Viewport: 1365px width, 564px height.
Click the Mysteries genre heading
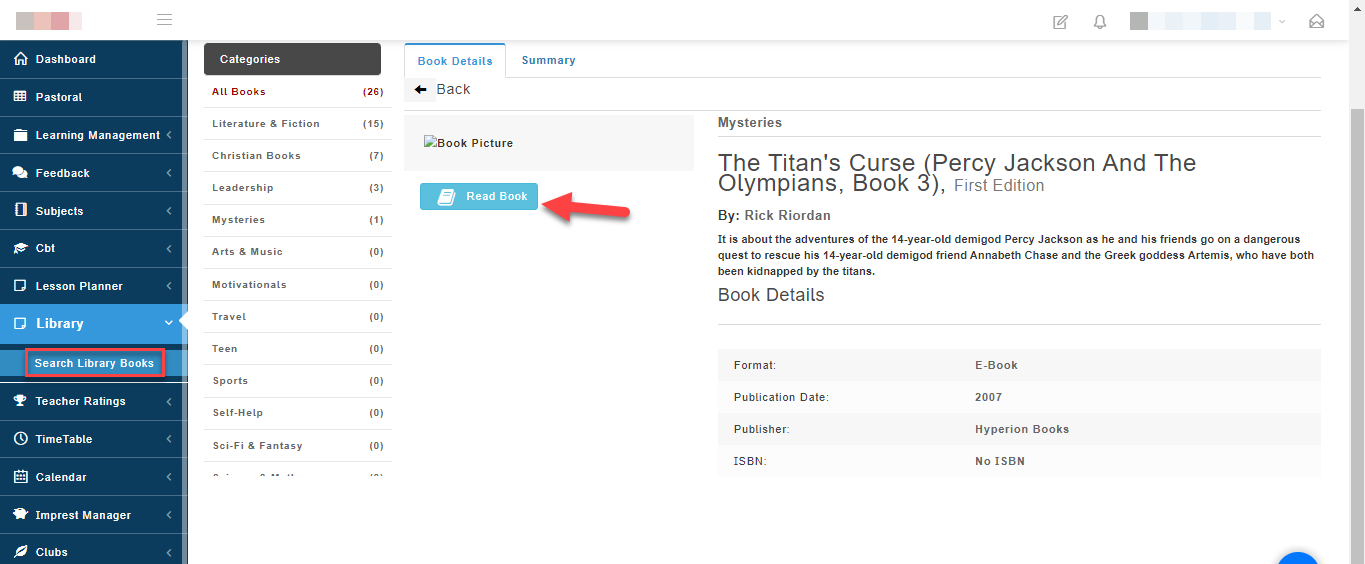click(x=750, y=122)
